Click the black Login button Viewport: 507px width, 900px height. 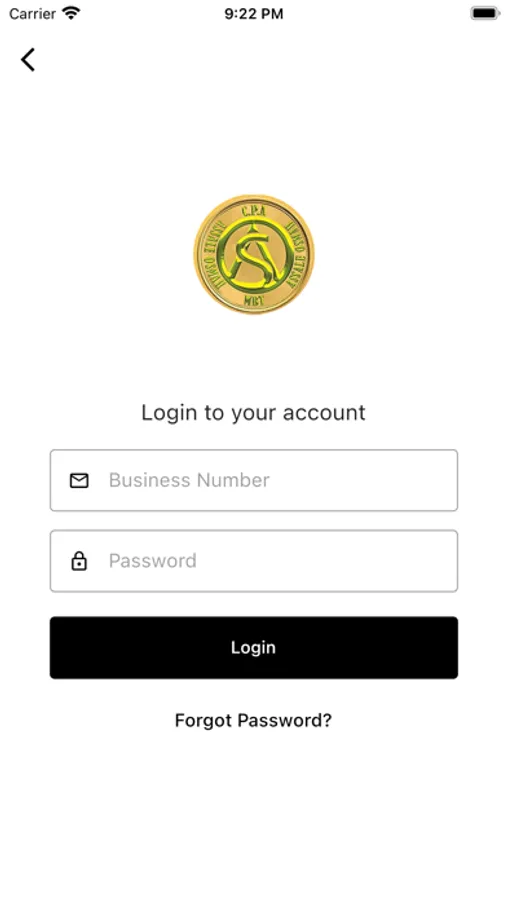click(254, 647)
